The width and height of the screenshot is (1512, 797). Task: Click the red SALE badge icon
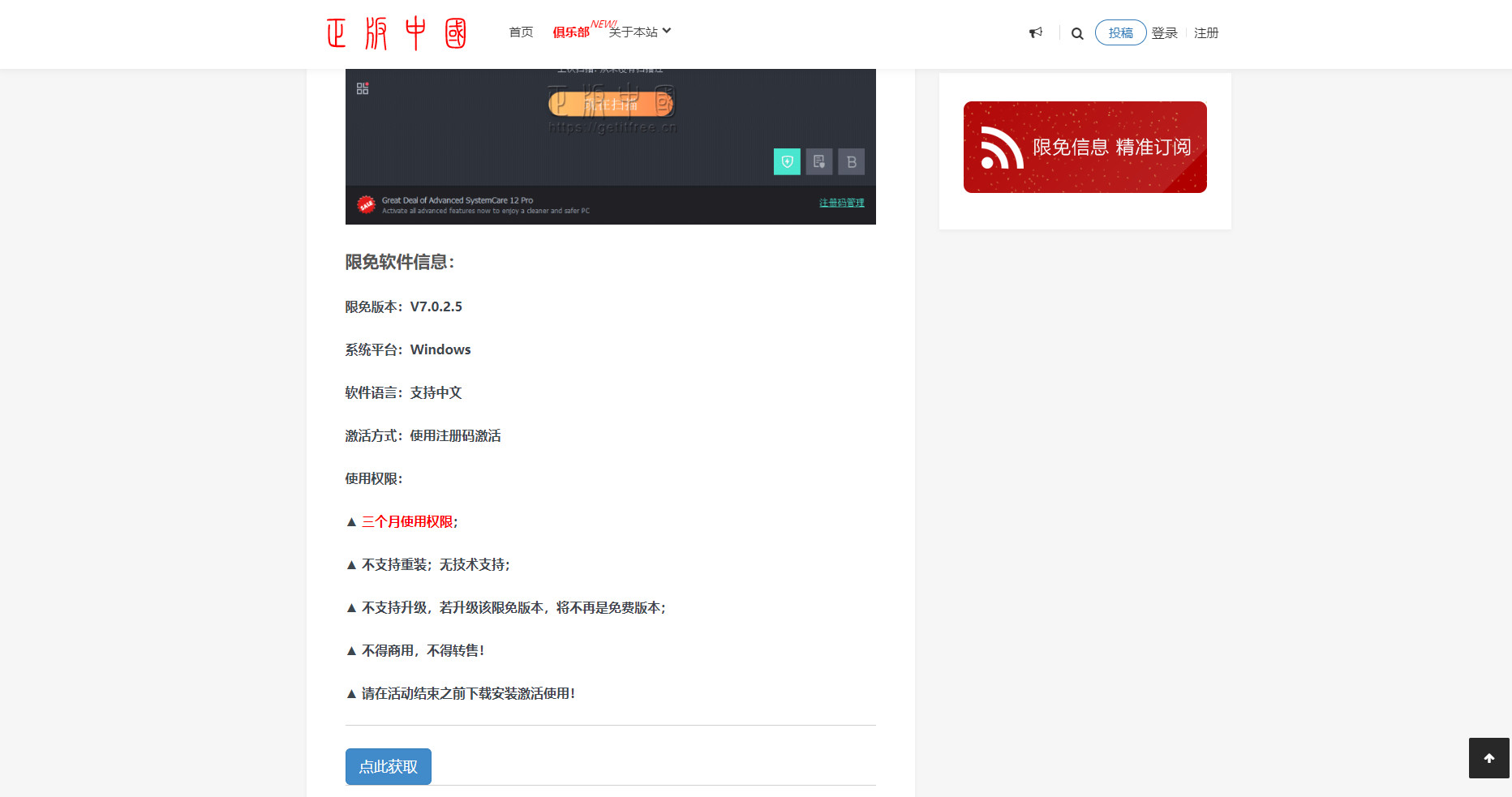(367, 204)
